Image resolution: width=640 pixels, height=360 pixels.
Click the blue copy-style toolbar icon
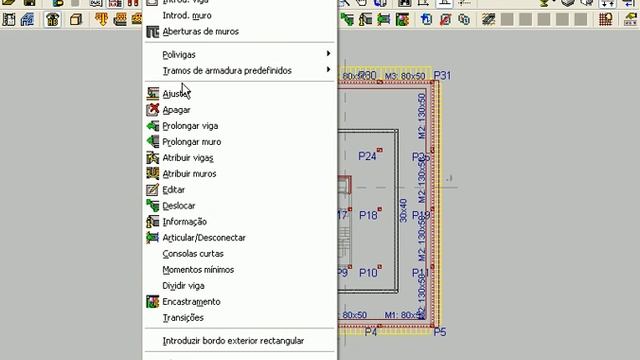pos(426,19)
